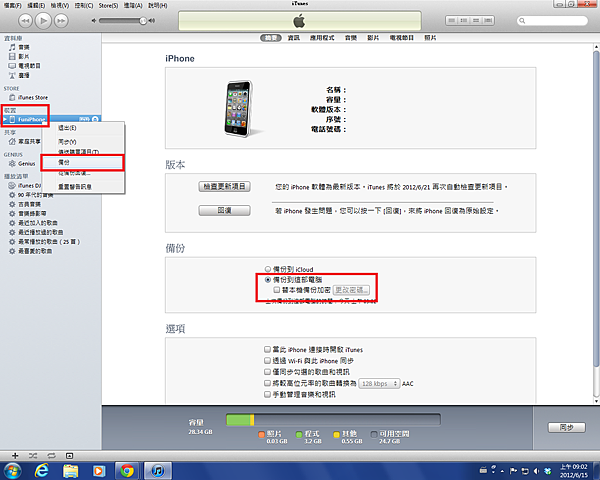Open the Windows Start menu
This screenshot has width=600, height=480.
click(12, 470)
